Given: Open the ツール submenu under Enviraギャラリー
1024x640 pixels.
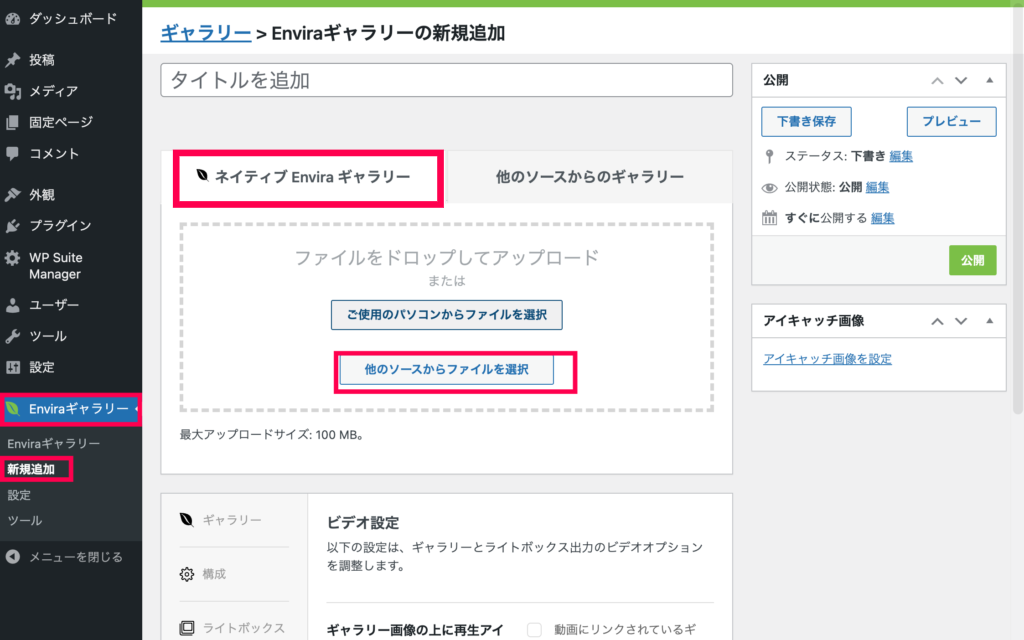Looking at the screenshot, I should click(x=25, y=520).
